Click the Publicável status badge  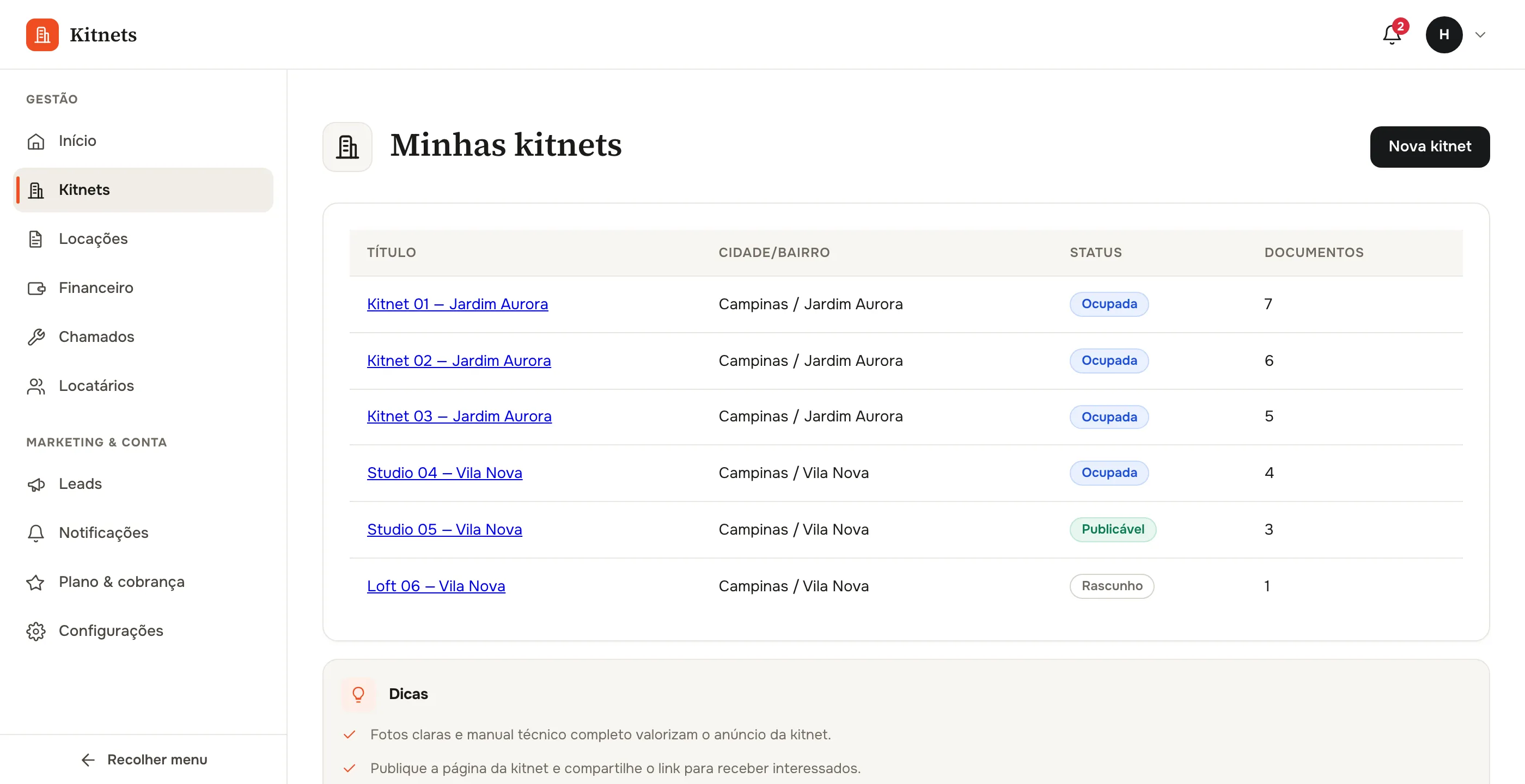click(x=1112, y=530)
